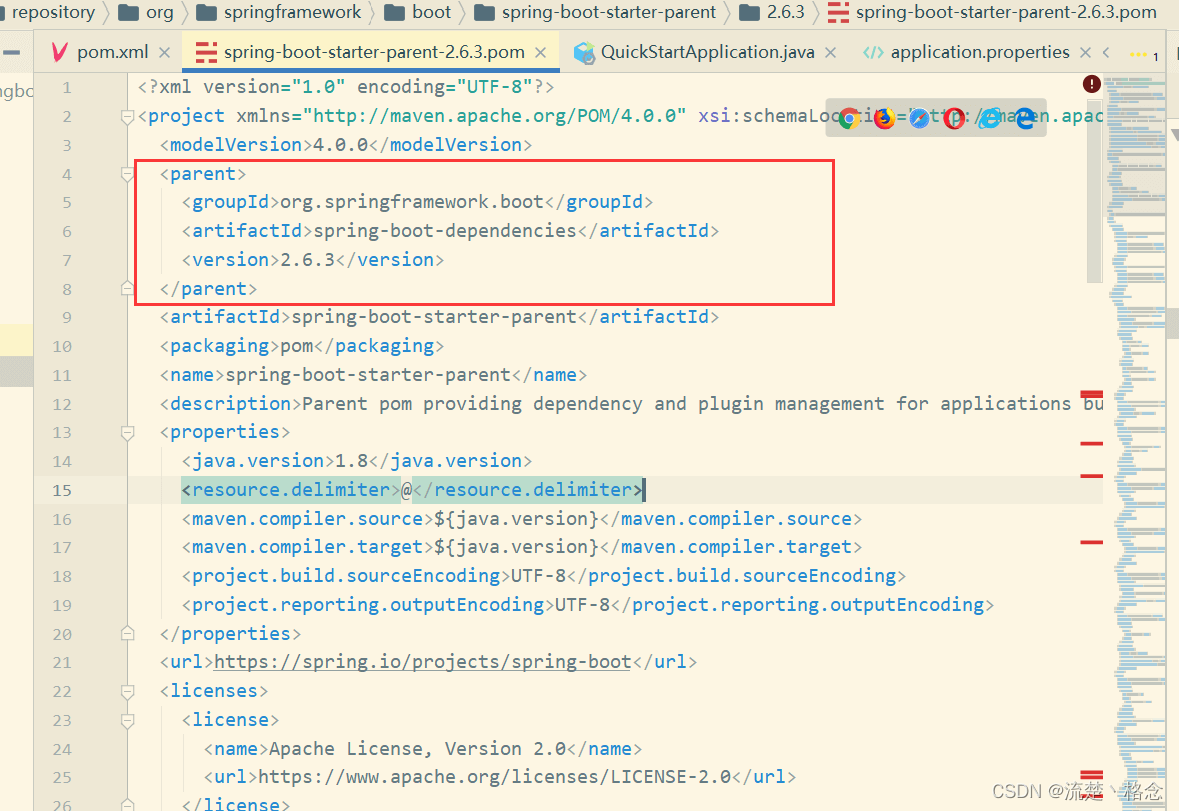Collapse the licenses block fold on line 22

(127, 691)
